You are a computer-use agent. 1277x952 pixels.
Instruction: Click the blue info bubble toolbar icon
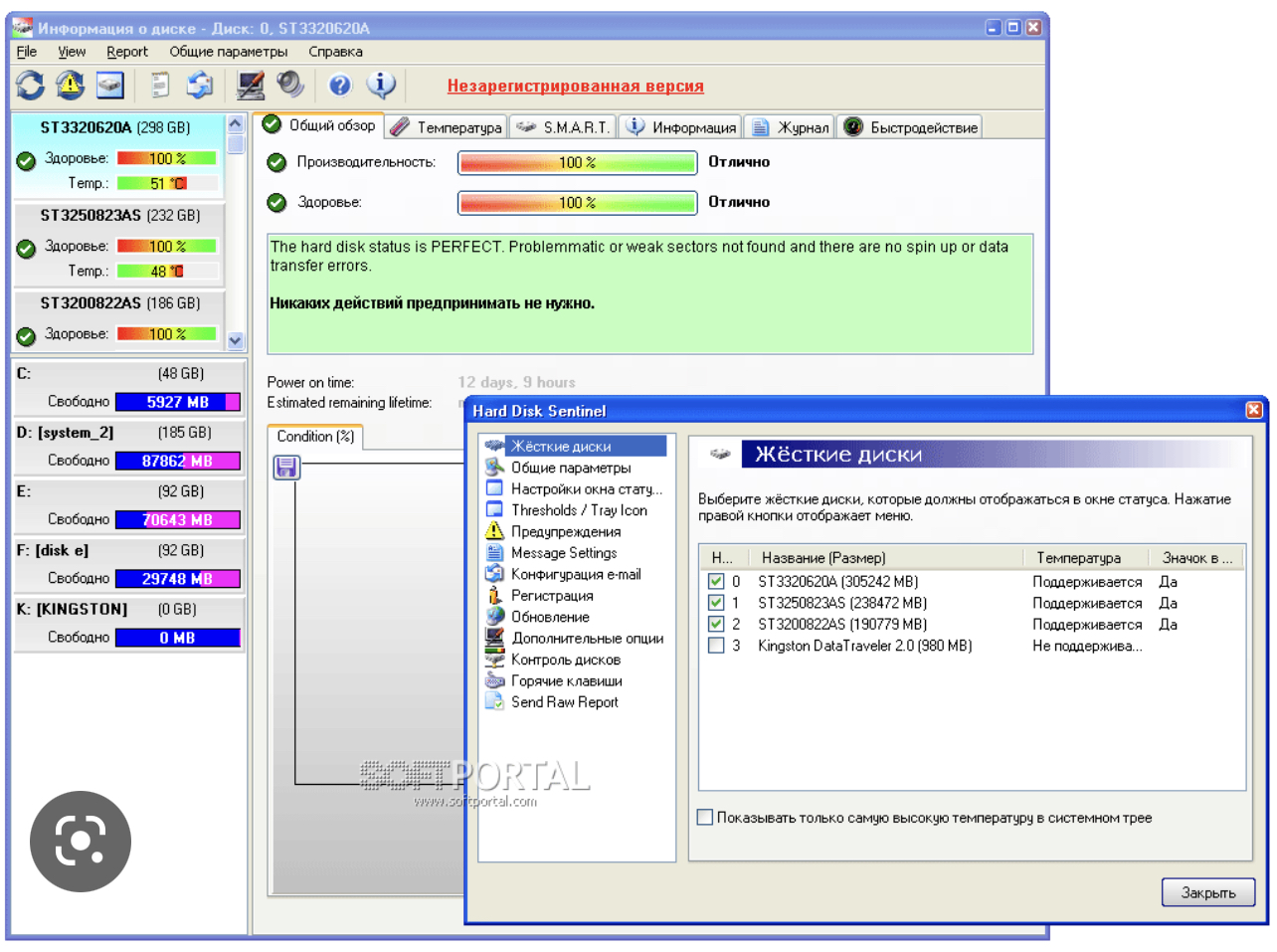pyautogui.click(x=381, y=86)
